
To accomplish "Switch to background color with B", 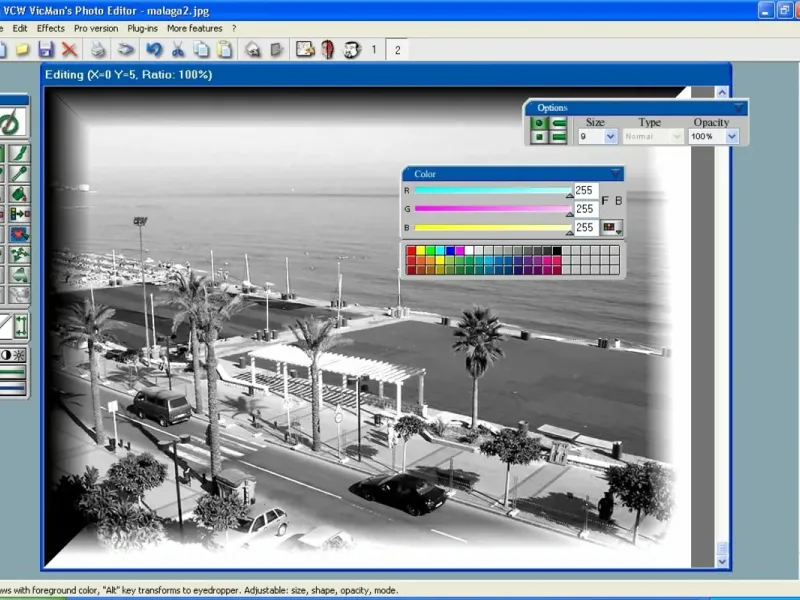I will [x=618, y=201].
